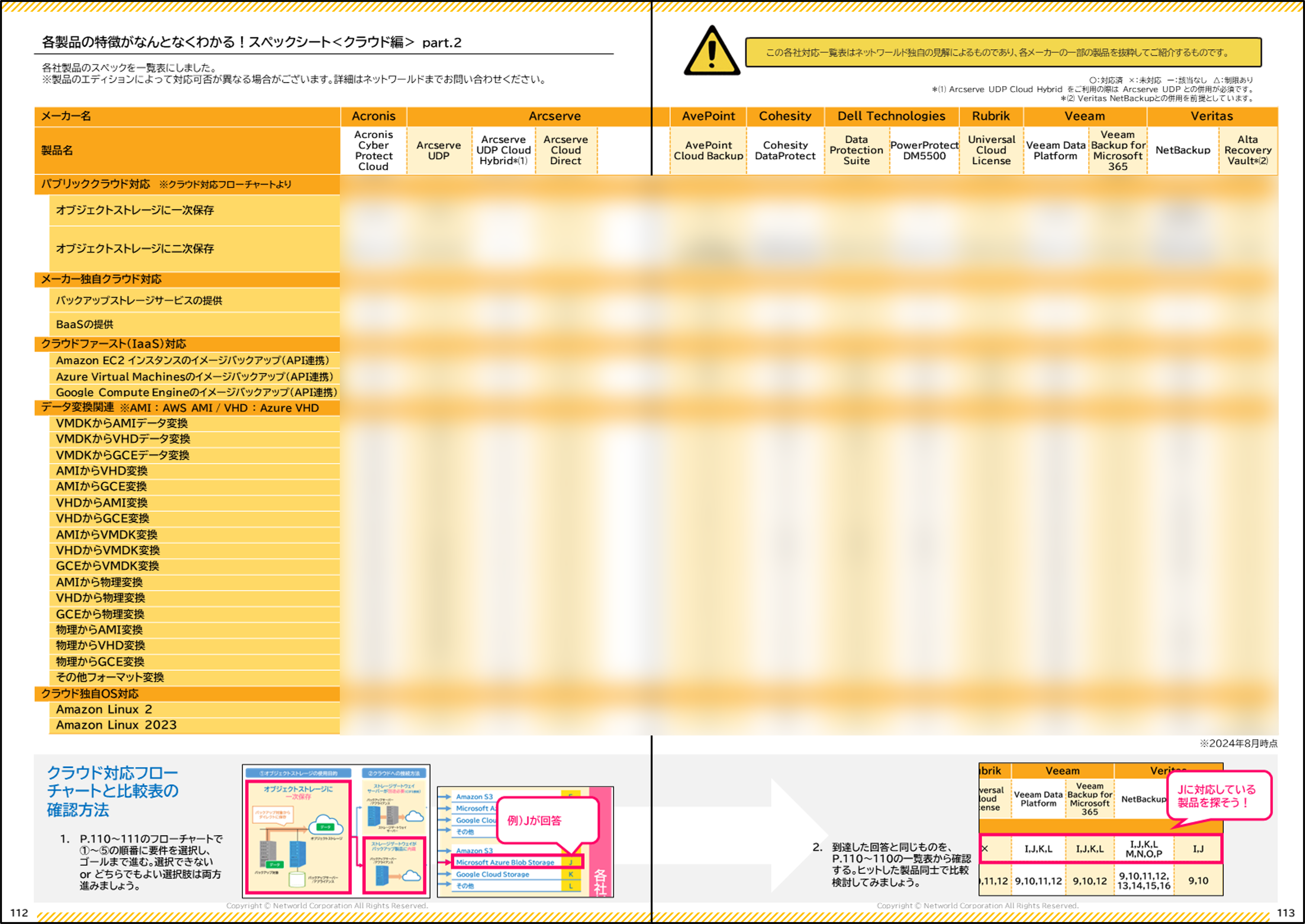Viewport: 1305px width, 924px height.
Task: Select the Arcserve UDP Cloud Hybrid product cell
Action: (503, 150)
